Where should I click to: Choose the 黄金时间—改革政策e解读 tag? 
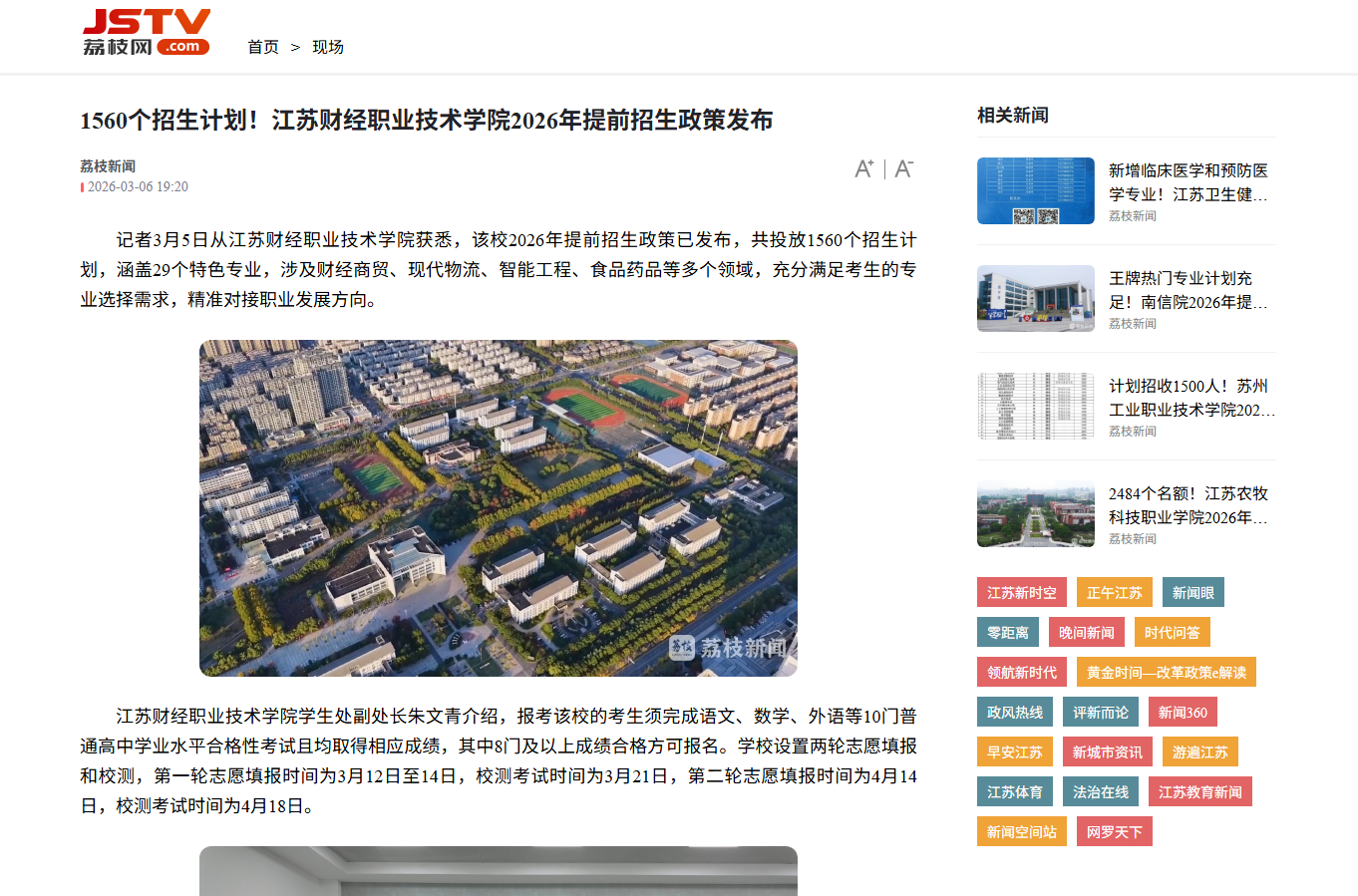(x=1167, y=673)
